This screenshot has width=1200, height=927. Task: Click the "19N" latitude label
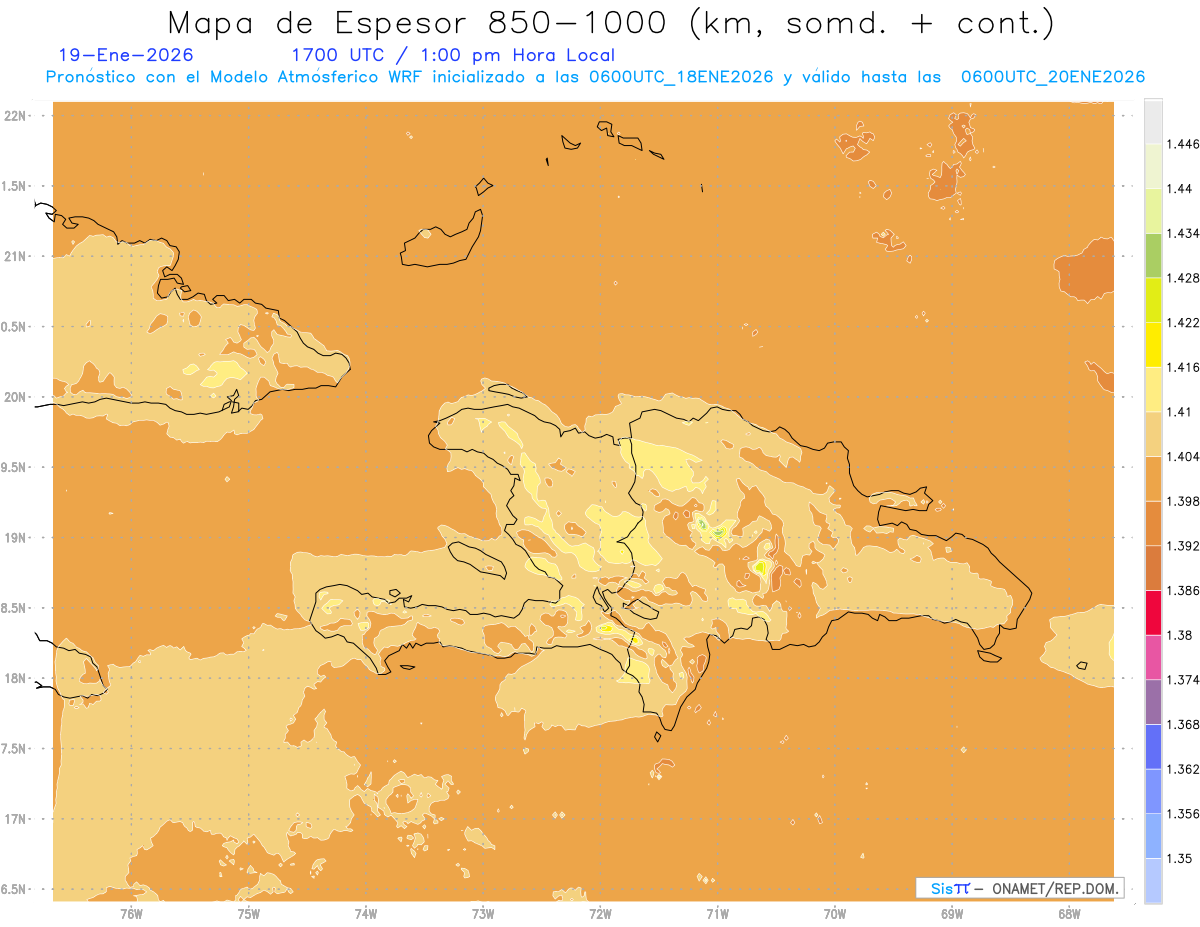pos(15,537)
